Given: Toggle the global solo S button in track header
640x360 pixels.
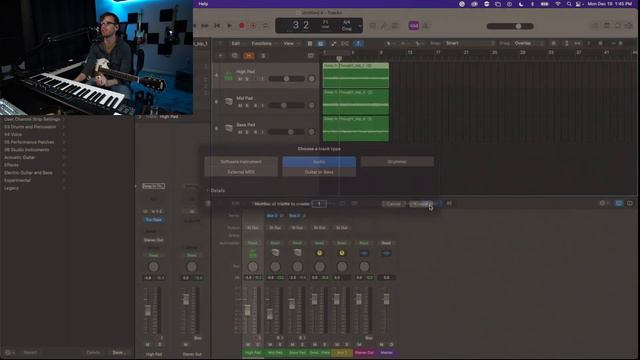Looking at the screenshot, I should pyautogui.click(x=263, y=56).
